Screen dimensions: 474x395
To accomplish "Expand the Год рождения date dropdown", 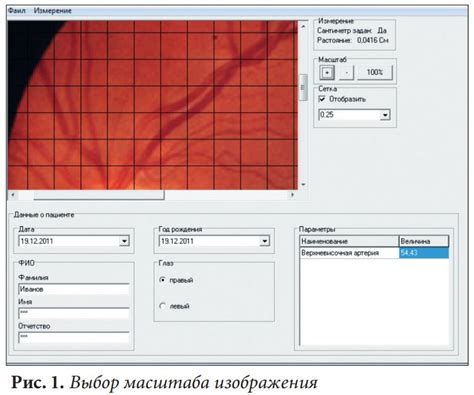I will coord(265,241).
